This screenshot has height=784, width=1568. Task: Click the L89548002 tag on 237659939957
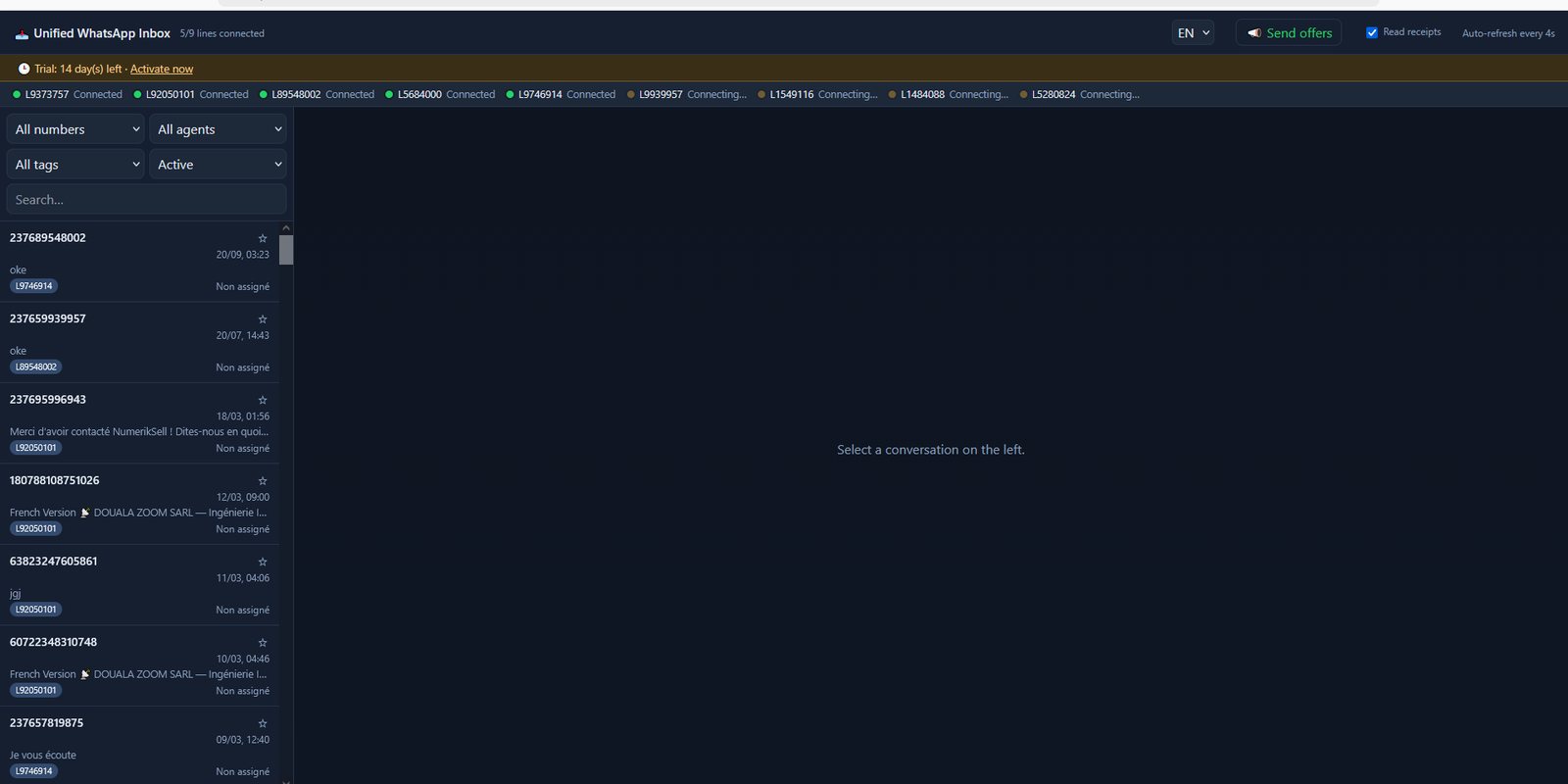click(36, 367)
